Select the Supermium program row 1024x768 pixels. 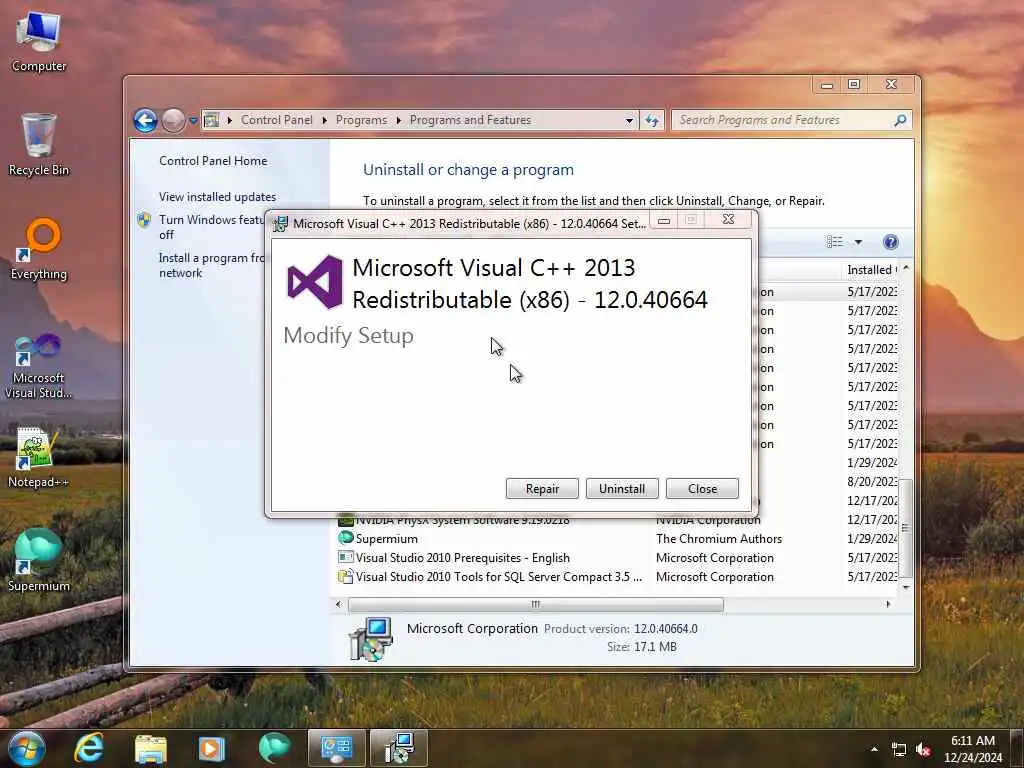pyautogui.click(x=617, y=539)
